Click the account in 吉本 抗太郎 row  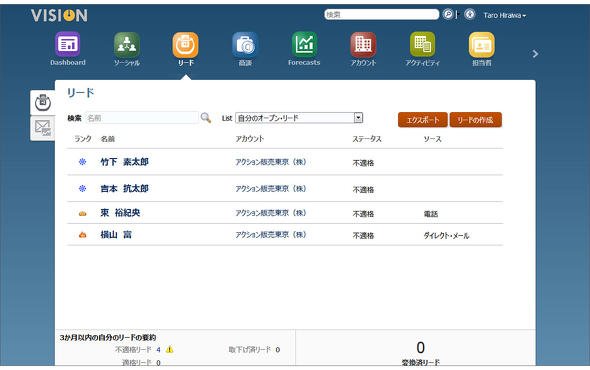[271, 189]
